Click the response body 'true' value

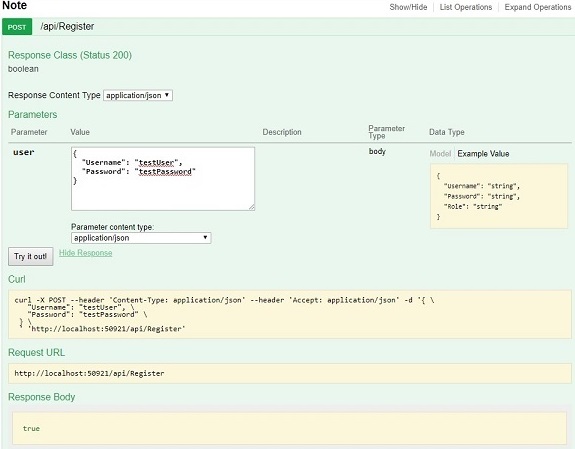pyautogui.click(x=31, y=428)
